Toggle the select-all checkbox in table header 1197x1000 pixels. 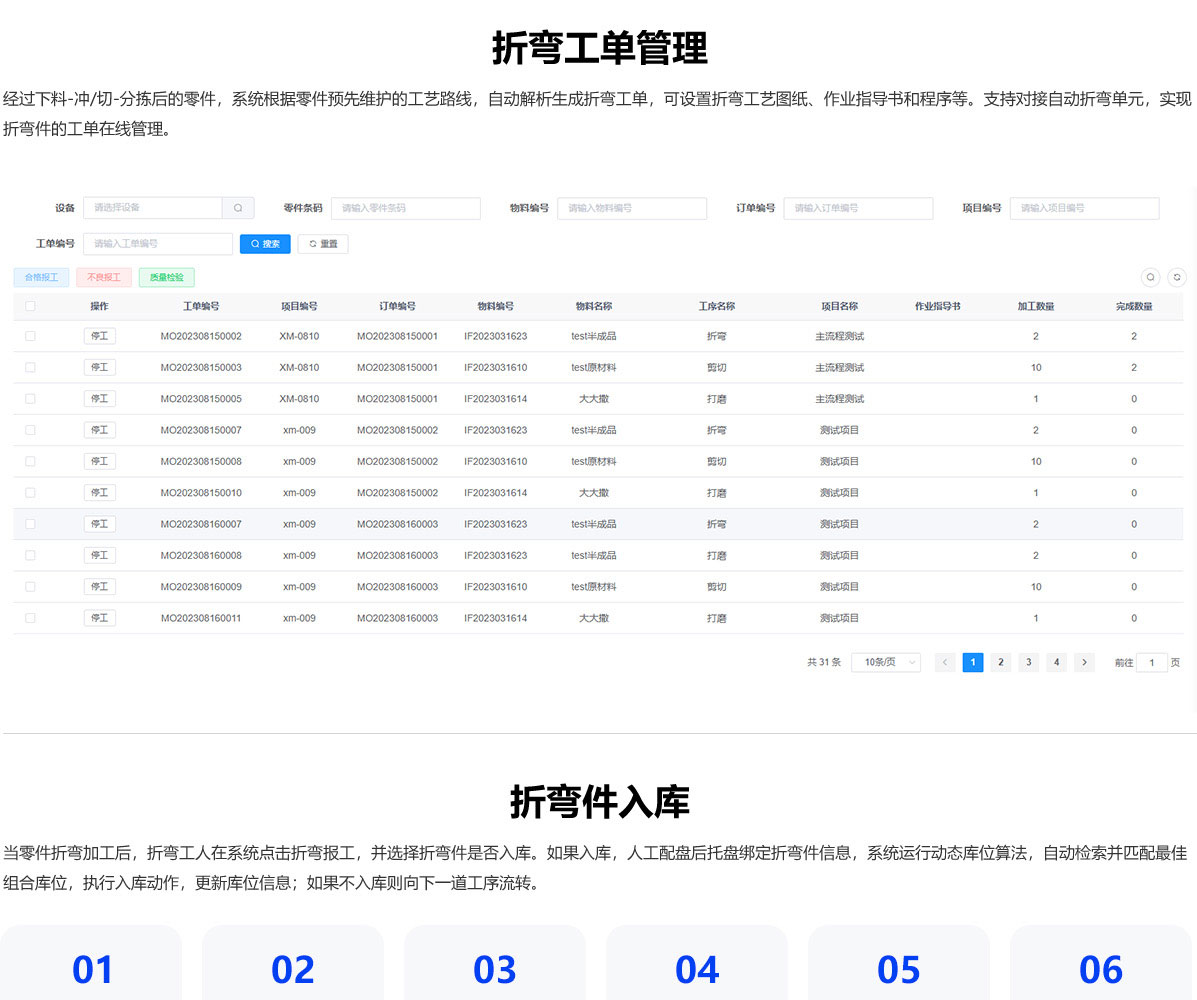[x=30, y=306]
